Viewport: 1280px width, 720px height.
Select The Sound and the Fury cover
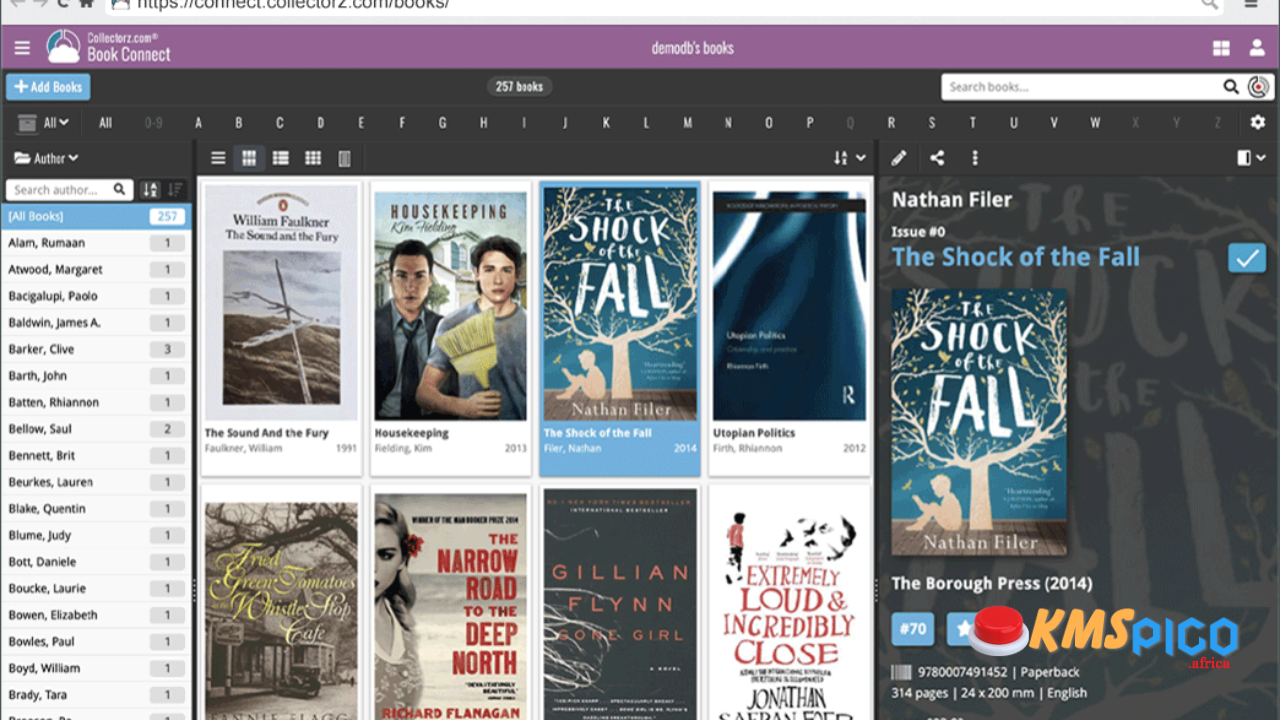(281, 302)
